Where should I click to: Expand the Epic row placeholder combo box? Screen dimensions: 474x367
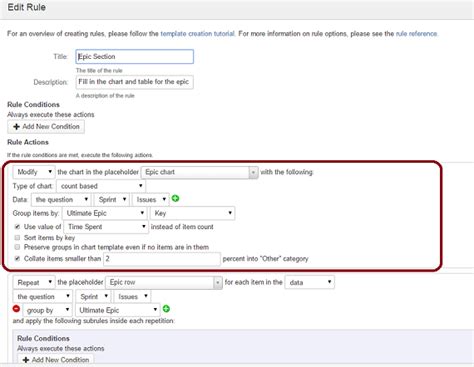[164, 282]
